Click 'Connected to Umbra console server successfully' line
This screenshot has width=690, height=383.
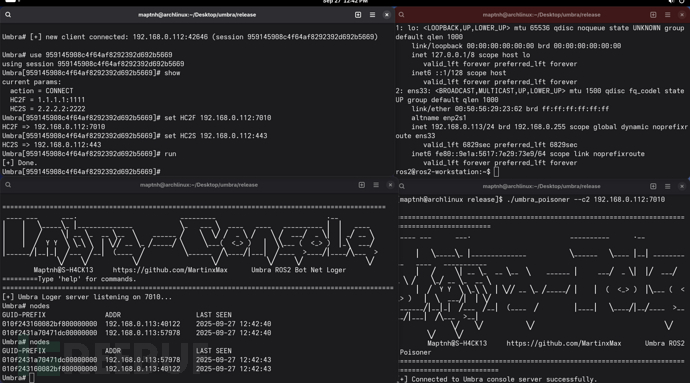coord(504,379)
